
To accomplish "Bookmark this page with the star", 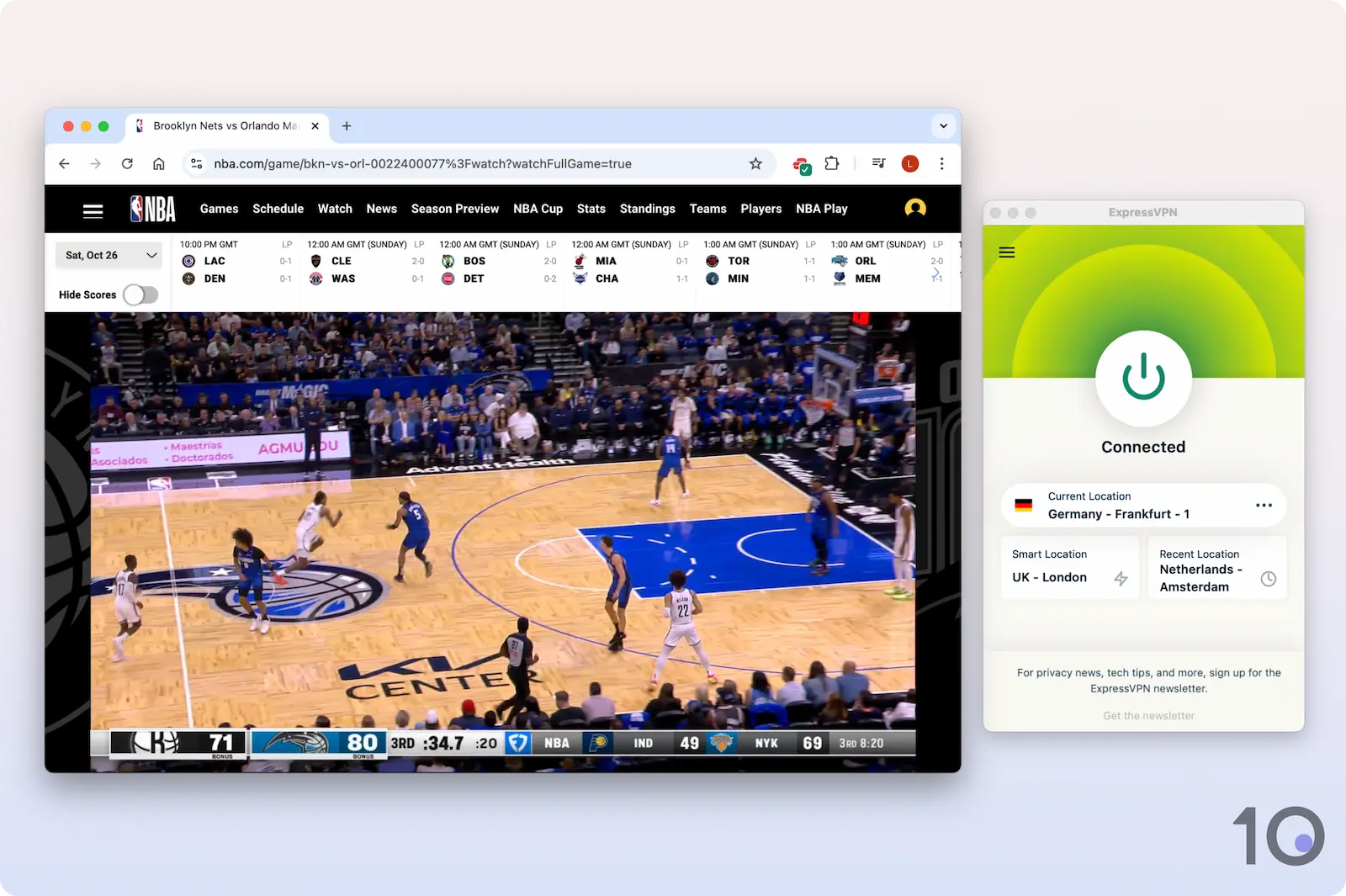I will pos(755,164).
